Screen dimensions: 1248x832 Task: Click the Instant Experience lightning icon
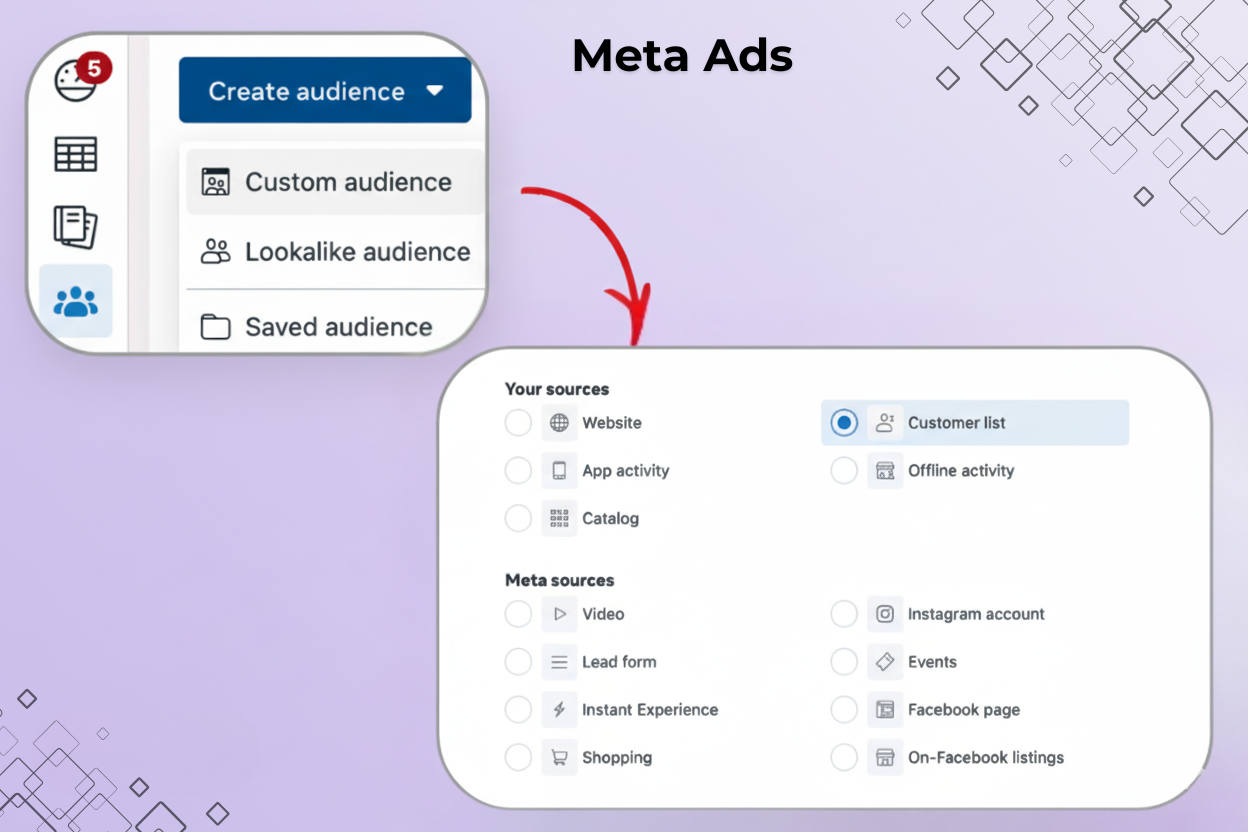[x=559, y=710]
